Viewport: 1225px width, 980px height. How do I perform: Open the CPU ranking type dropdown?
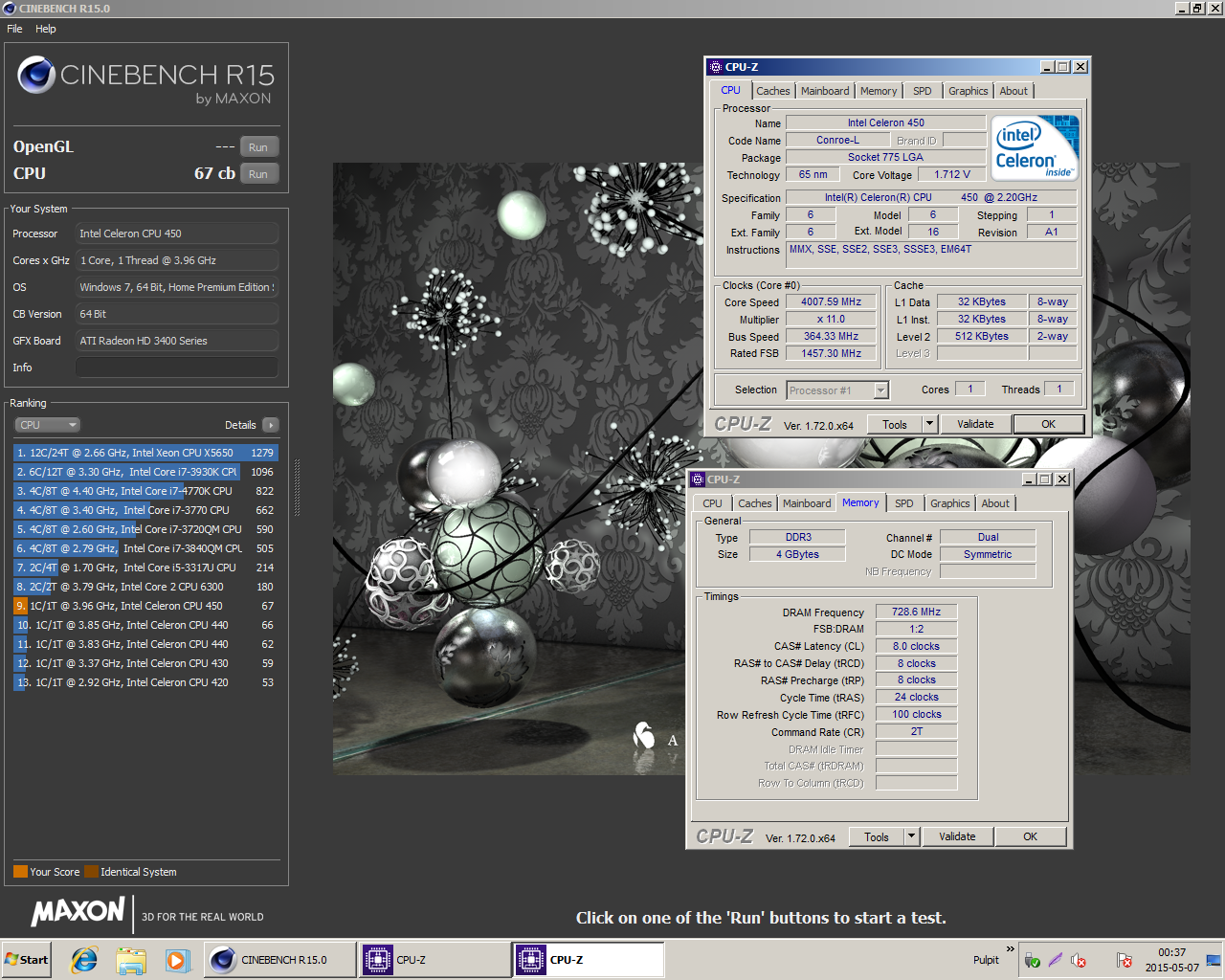(x=47, y=425)
